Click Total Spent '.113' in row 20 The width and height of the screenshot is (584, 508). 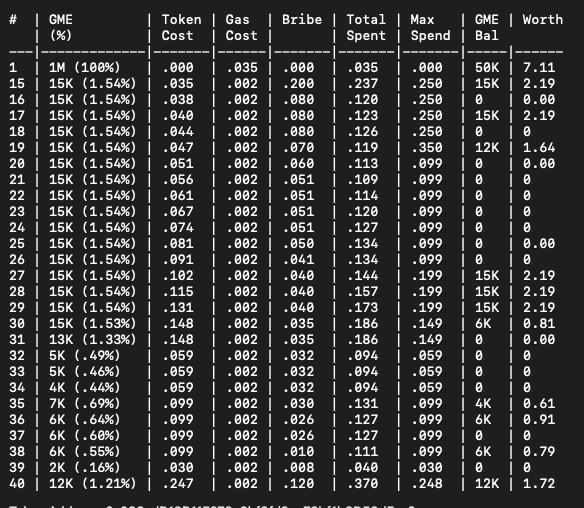pos(362,163)
